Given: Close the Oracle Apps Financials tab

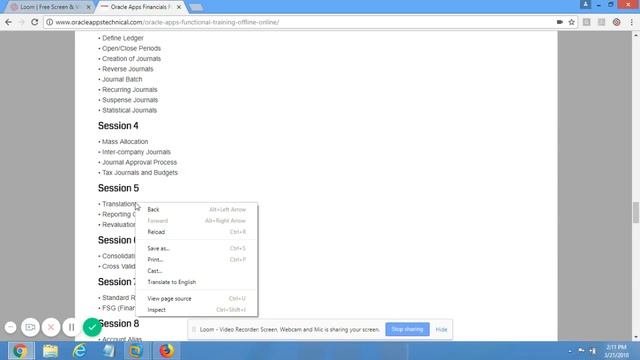Looking at the screenshot, I should click(x=179, y=7).
